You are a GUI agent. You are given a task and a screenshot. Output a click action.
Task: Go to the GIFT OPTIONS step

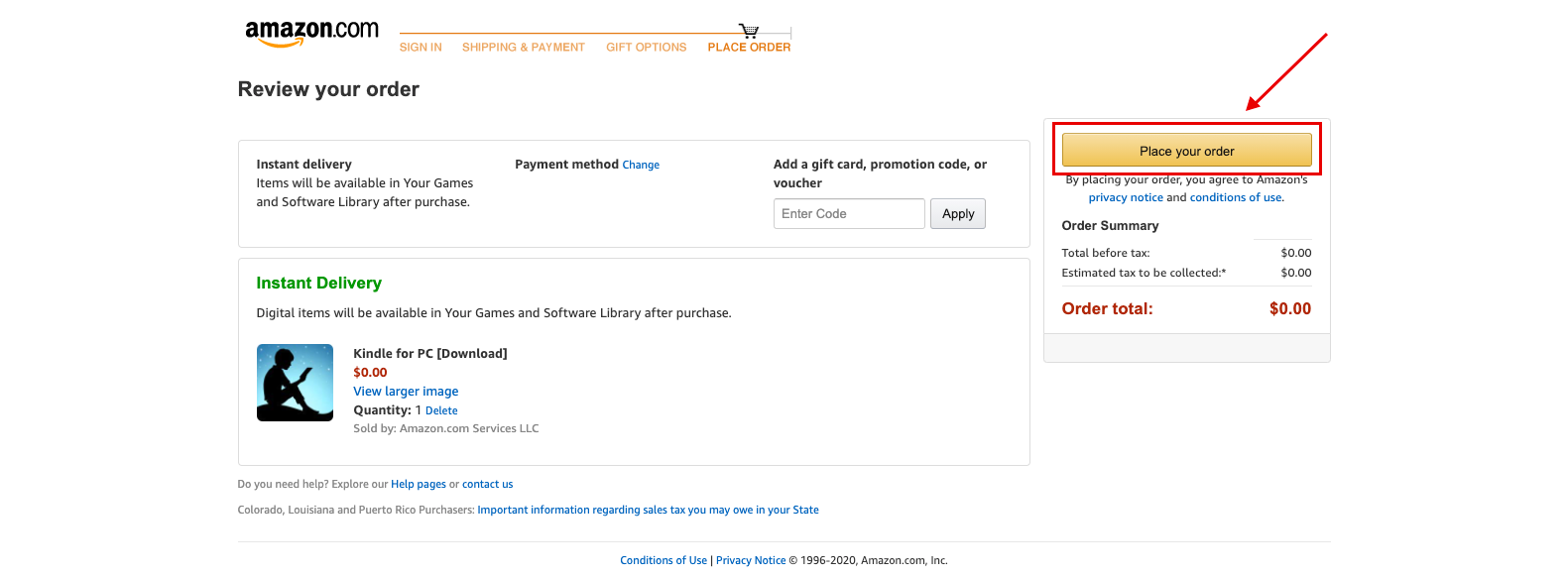click(x=647, y=48)
